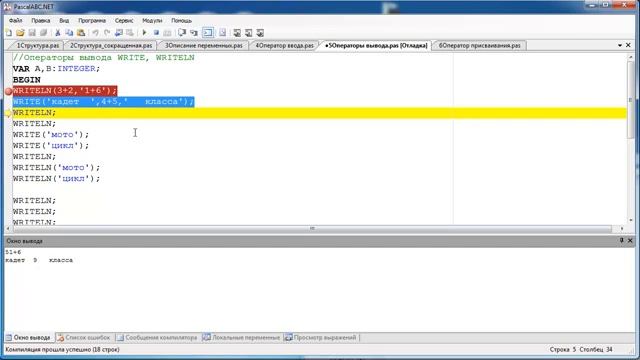Click the BEGIN keyword line
Screen dimensions: 640x360
coord(27,80)
